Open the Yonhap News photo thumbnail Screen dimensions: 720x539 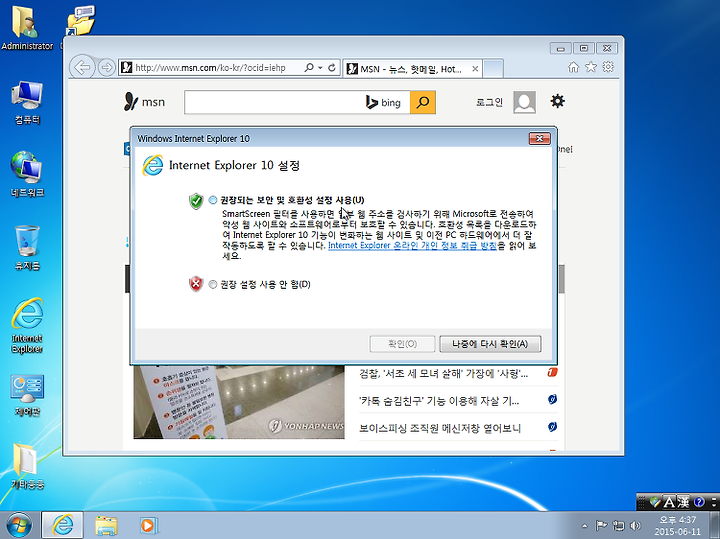point(239,402)
